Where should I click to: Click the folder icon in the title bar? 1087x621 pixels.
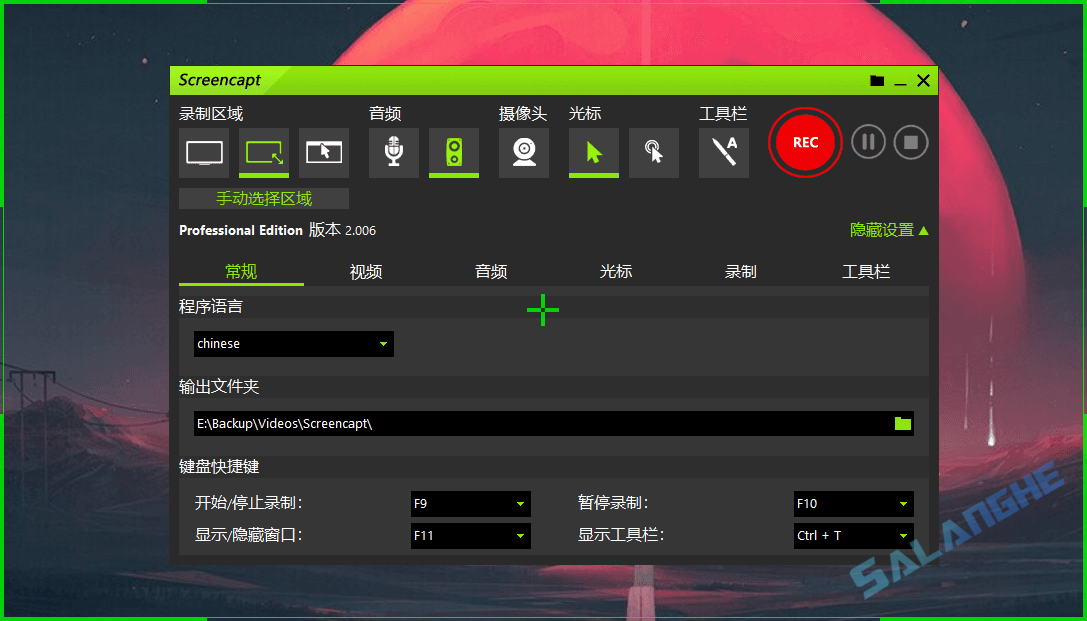876,80
